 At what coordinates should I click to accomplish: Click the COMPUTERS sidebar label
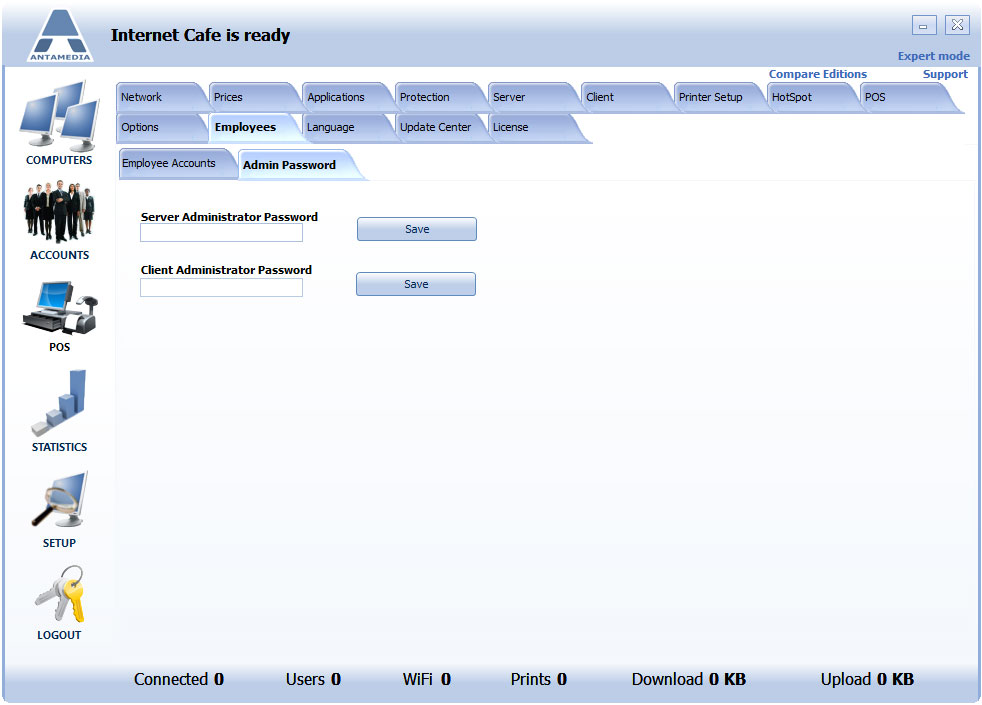coord(59,160)
